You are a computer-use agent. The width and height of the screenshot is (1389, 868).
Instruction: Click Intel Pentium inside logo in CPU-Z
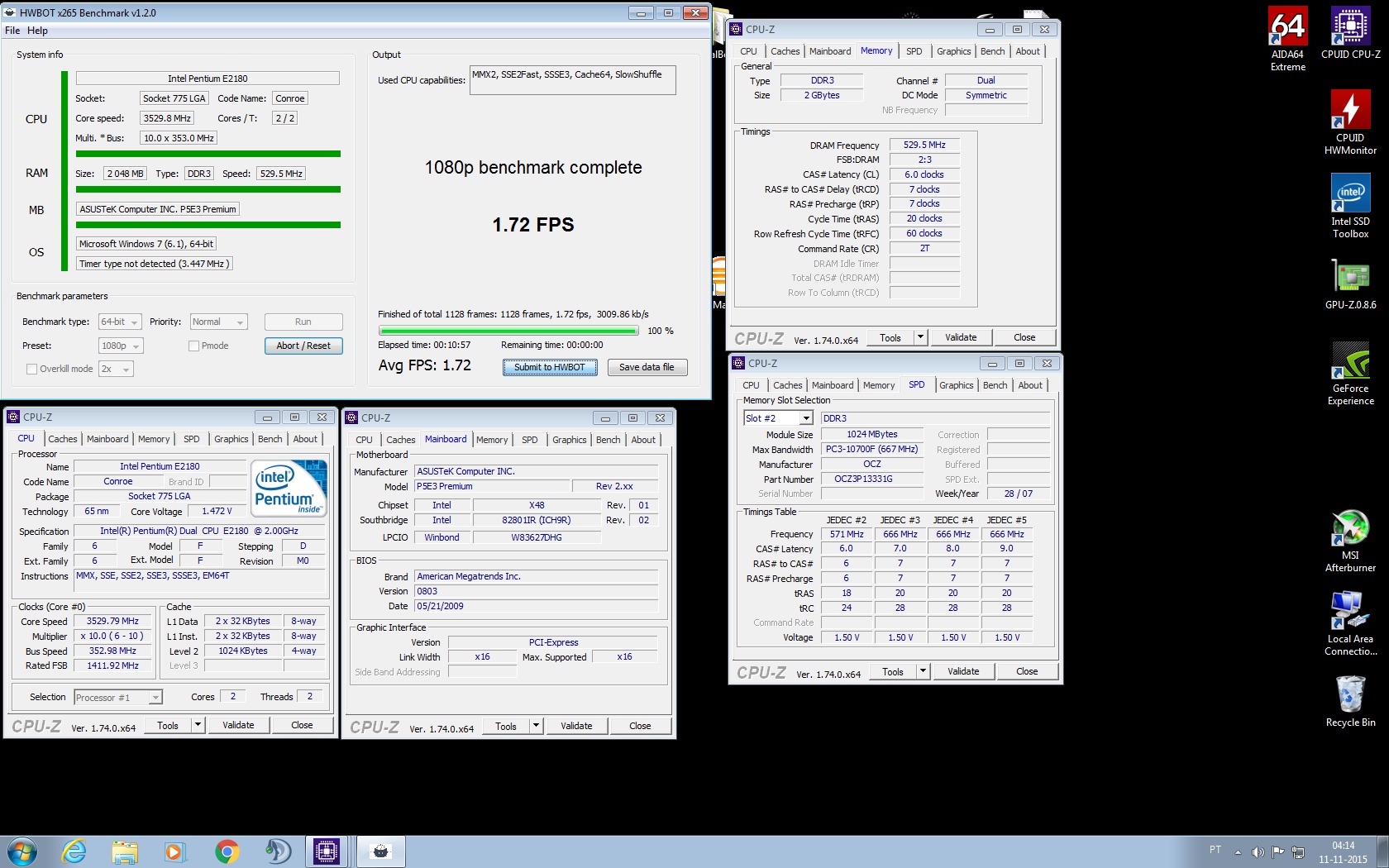pos(289,489)
